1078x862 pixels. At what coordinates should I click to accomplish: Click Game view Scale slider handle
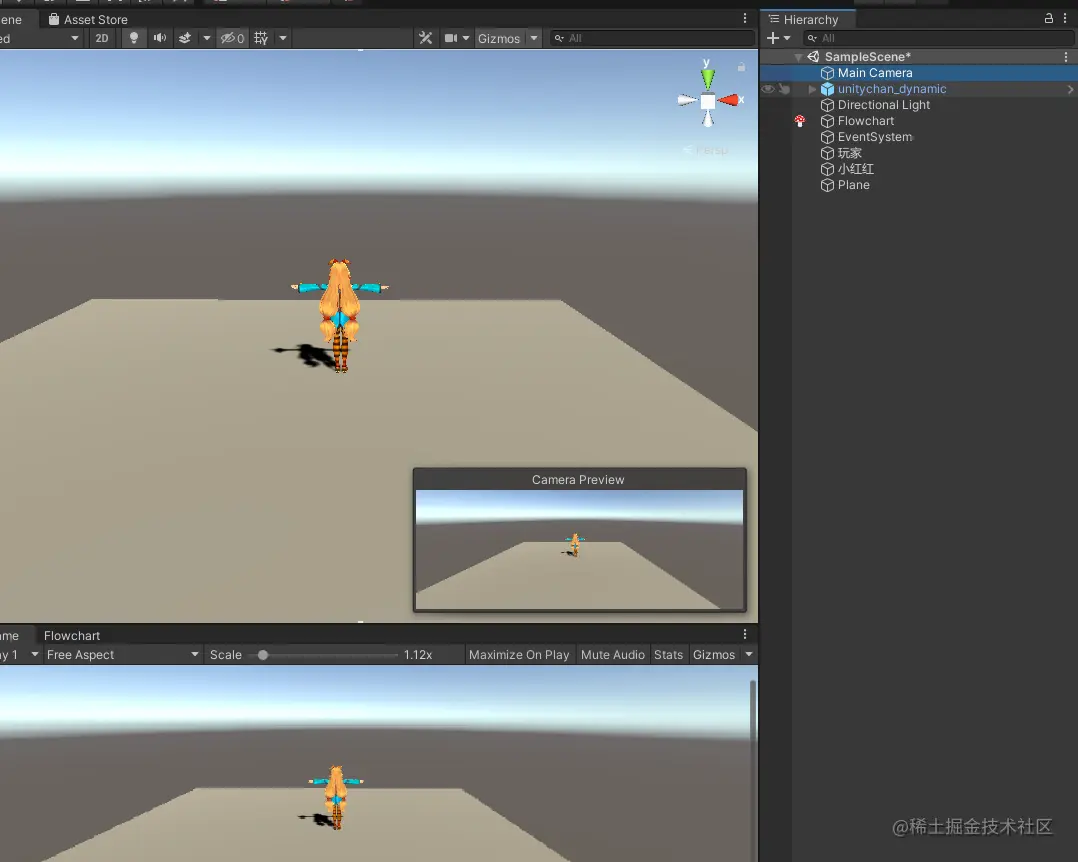coord(263,655)
